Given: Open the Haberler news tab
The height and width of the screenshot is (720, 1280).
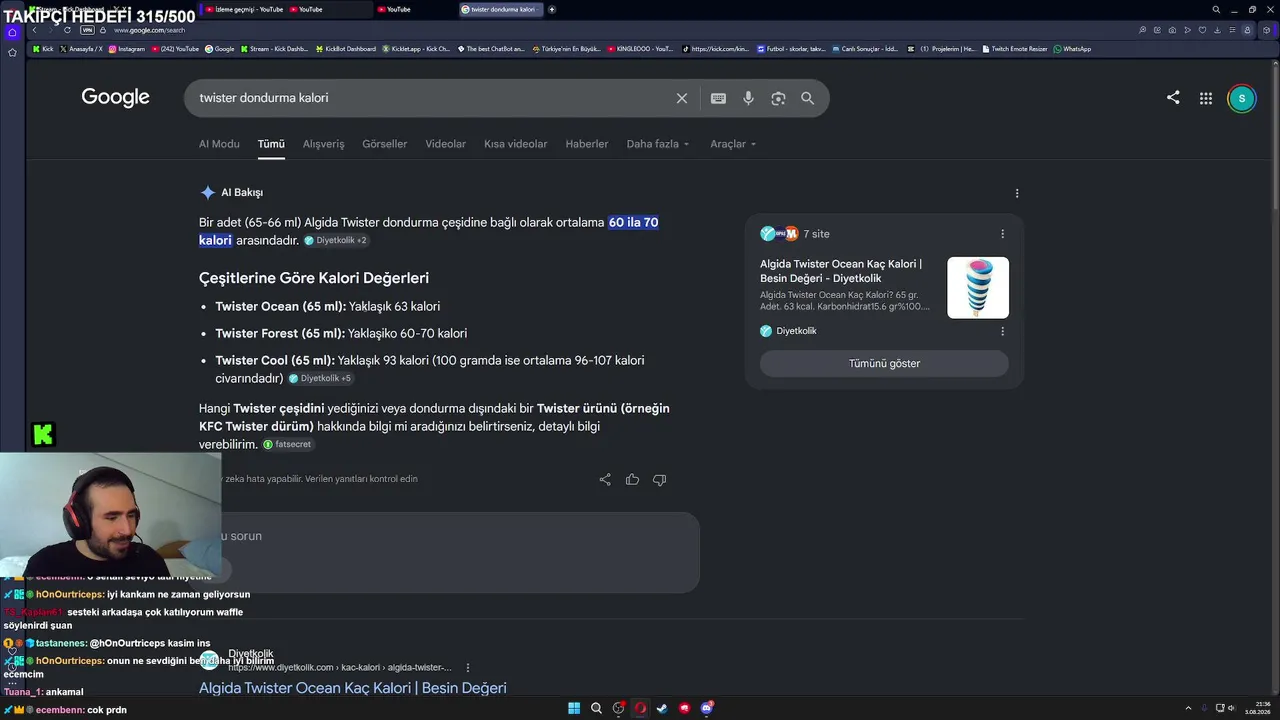Looking at the screenshot, I should (x=587, y=144).
